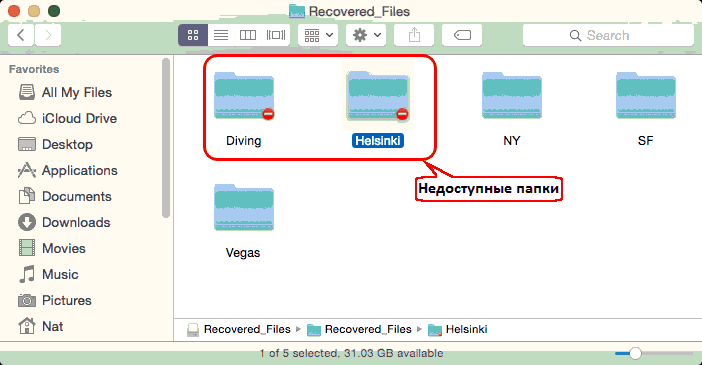Adjust the icon size slider
This screenshot has width=702, height=365.
[635, 353]
